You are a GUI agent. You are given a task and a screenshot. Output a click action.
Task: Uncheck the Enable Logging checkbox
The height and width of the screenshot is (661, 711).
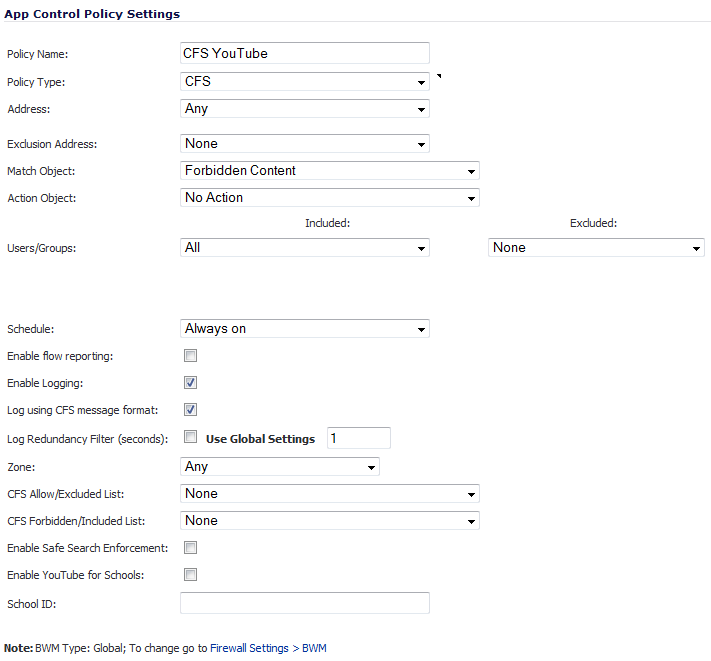pyautogui.click(x=190, y=383)
